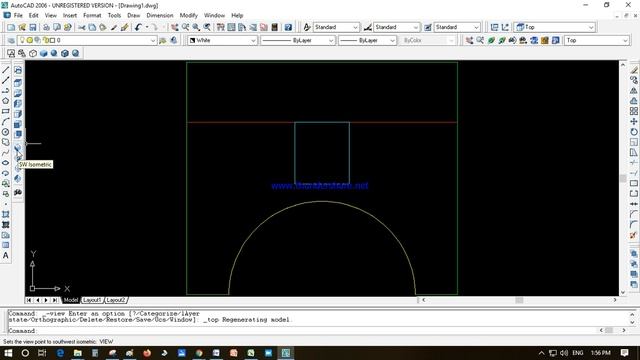Select the Polygon draw tool
Image resolution: width=640 pixels, height=360 pixels.
[6, 101]
